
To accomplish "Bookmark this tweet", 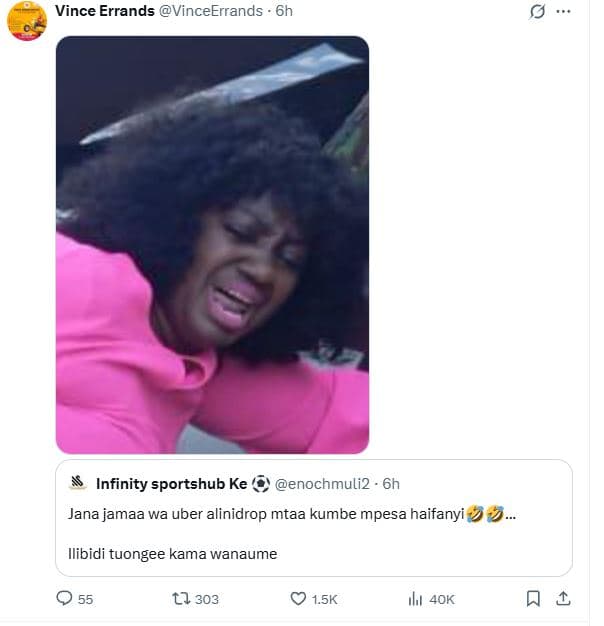I will (x=533, y=598).
